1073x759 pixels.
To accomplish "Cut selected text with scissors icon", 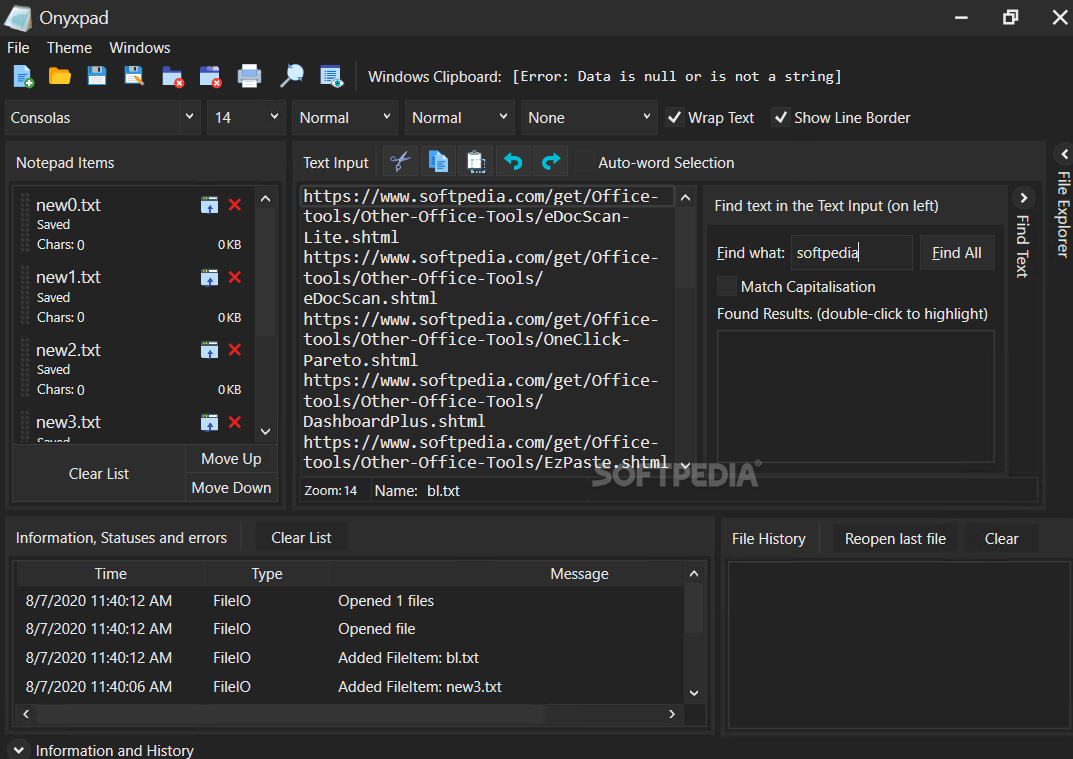I will (400, 162).
